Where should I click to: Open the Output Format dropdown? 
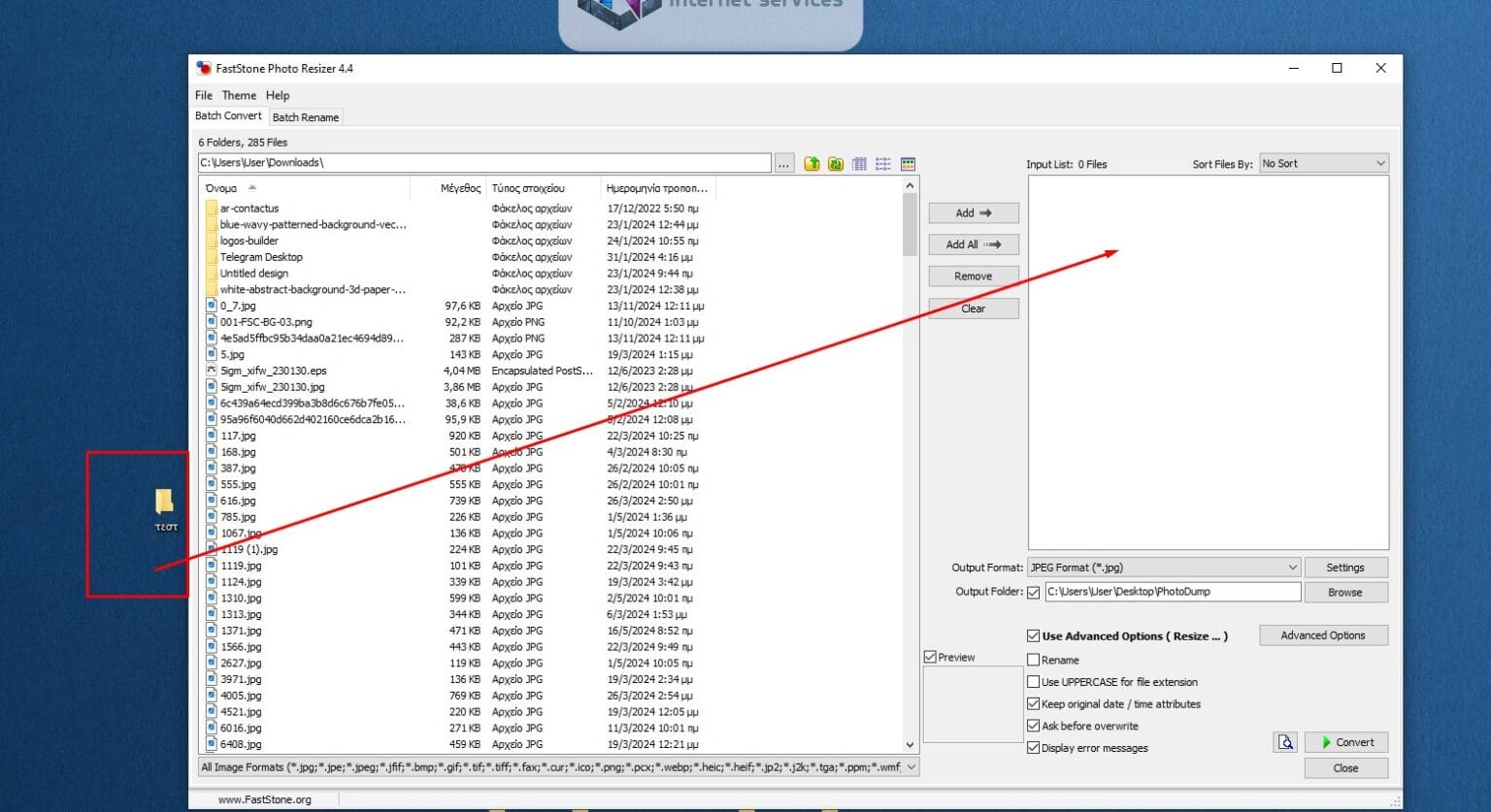1163,568
